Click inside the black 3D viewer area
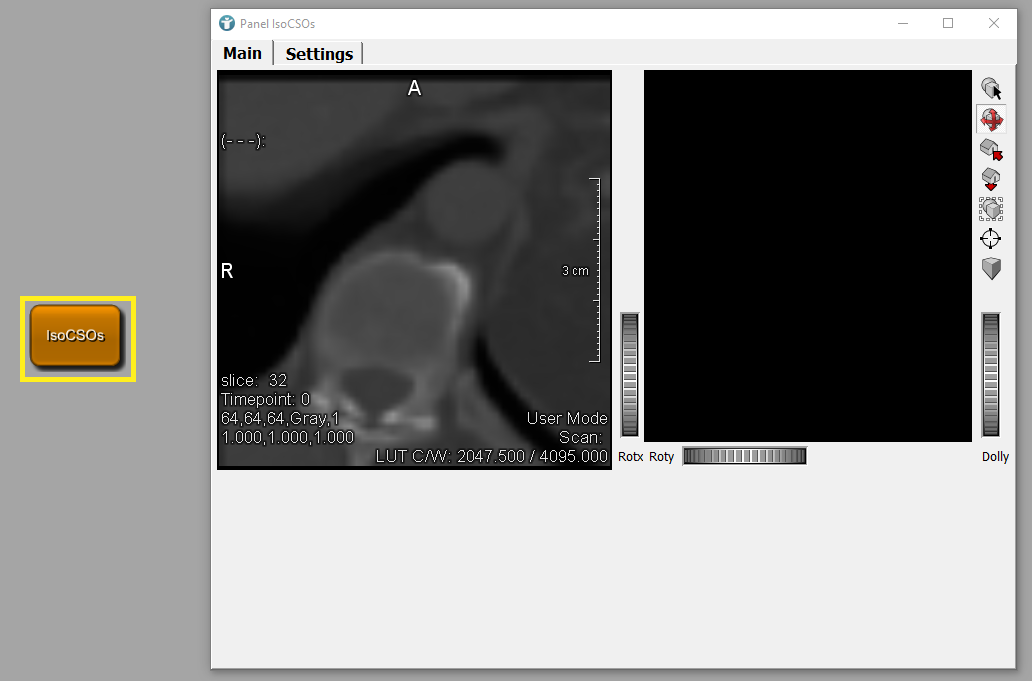 coord(807,256)
